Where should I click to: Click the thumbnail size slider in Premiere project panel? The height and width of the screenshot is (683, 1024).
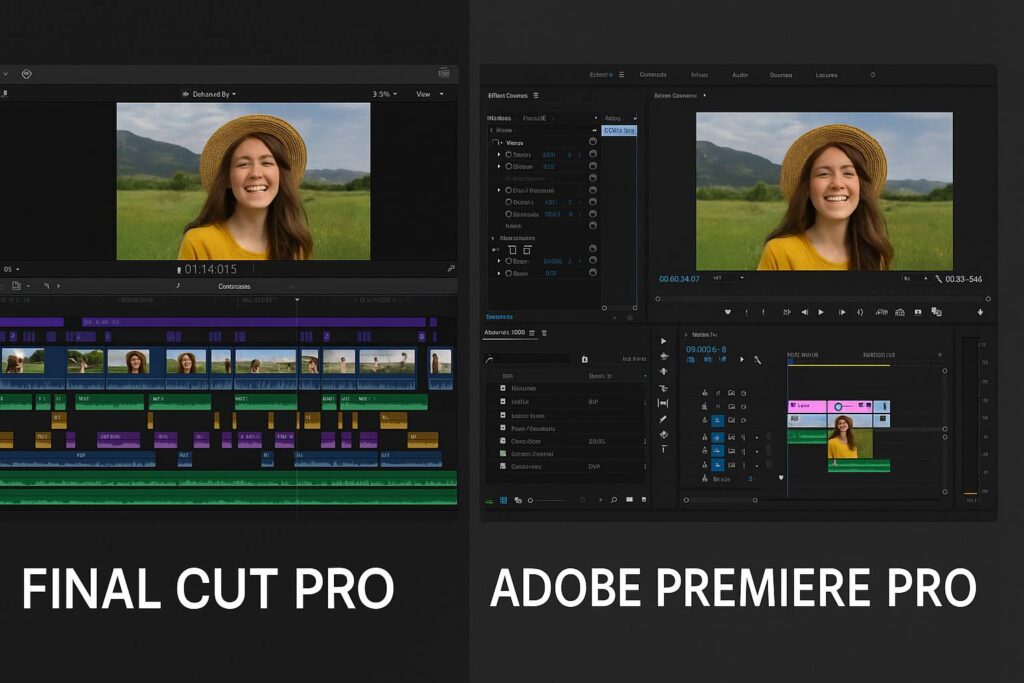click(x=545, y=500)
